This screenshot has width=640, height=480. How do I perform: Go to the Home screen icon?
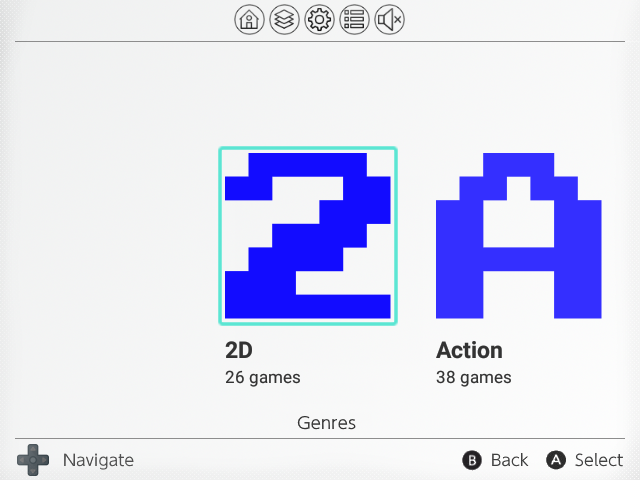(249, 19)
